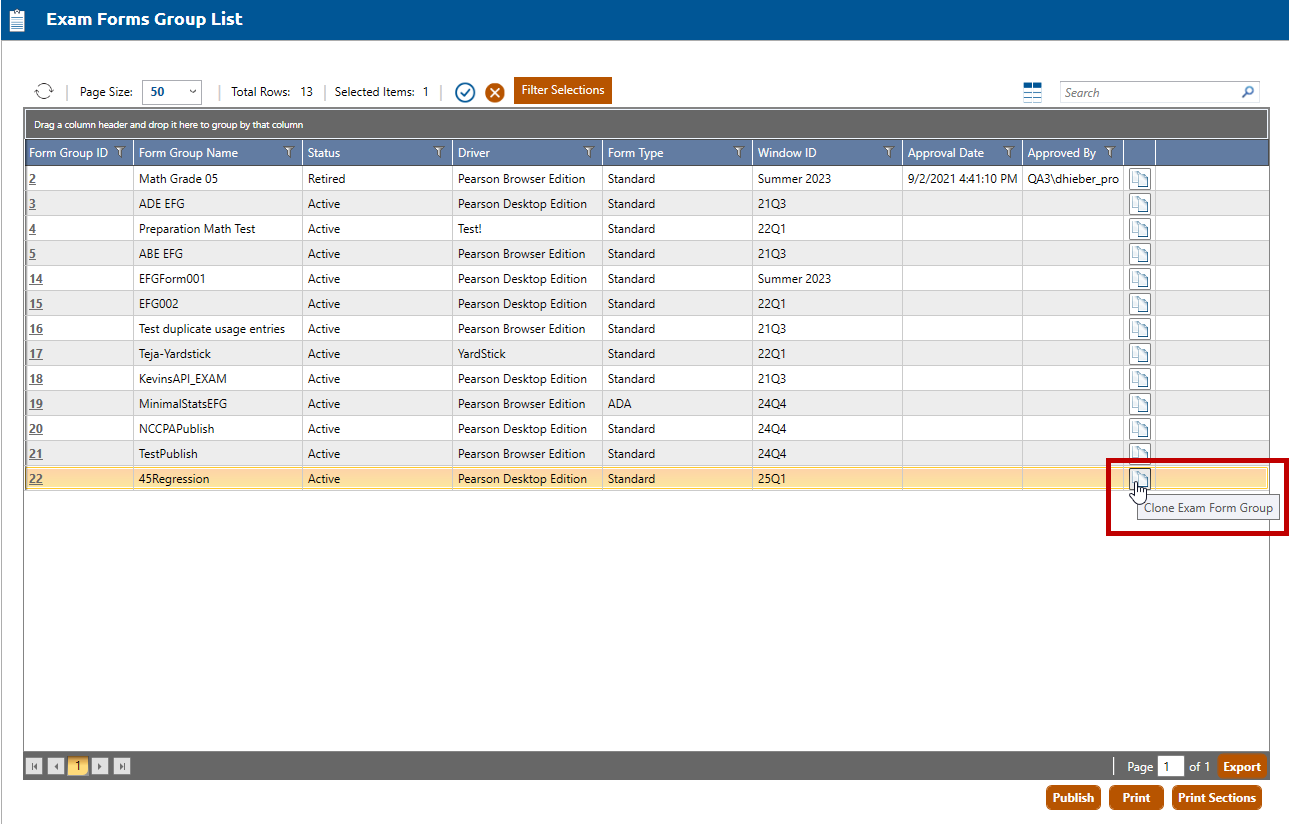The height and width of the screenshot is (824, 1289).
Task: Clone the Teja-Yardstick form group
Action: 1140,354
